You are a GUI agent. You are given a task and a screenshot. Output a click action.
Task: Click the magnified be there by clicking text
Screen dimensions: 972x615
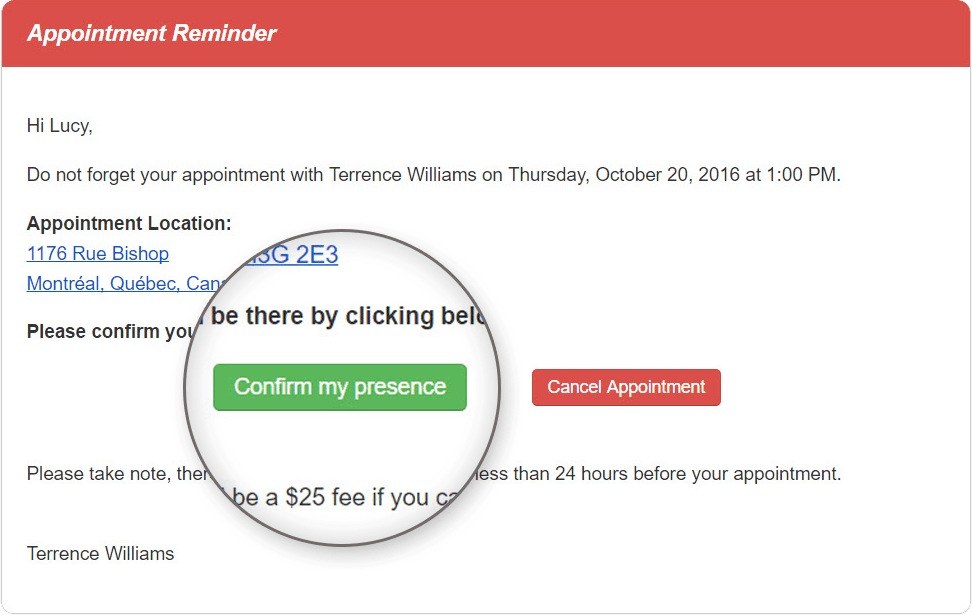[322, 316]
